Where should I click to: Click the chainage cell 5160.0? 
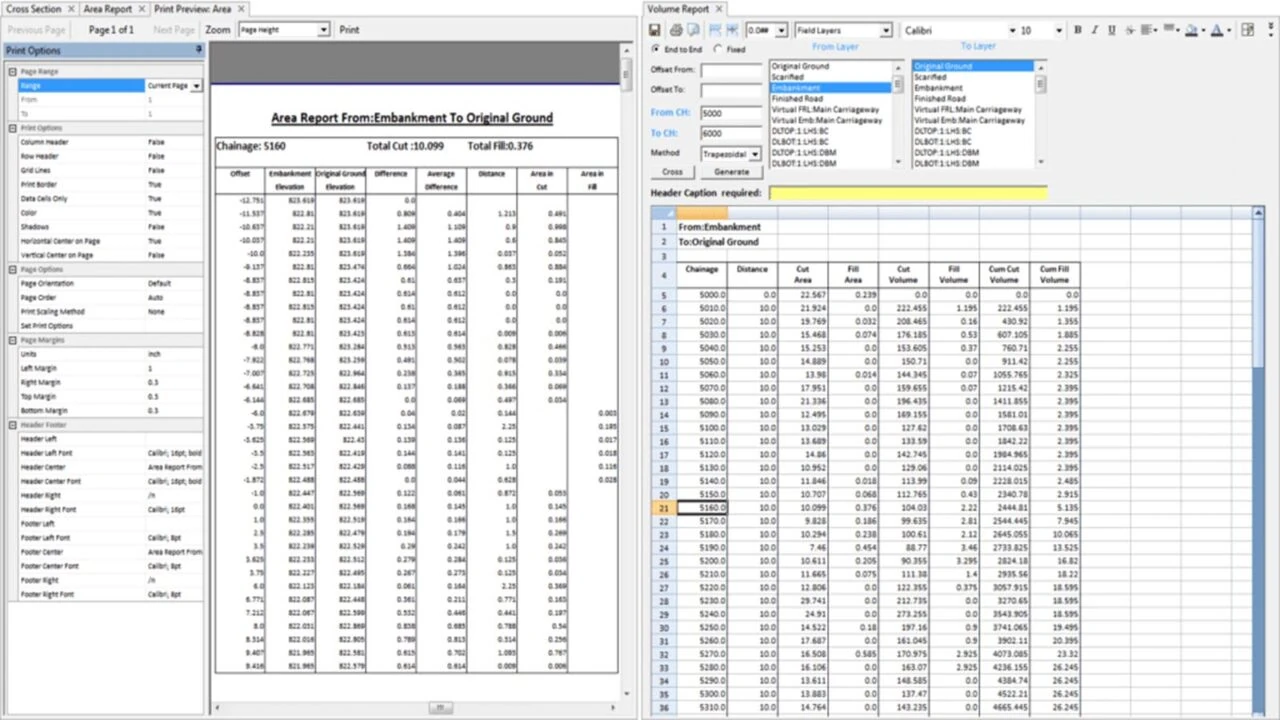[702, 508]
